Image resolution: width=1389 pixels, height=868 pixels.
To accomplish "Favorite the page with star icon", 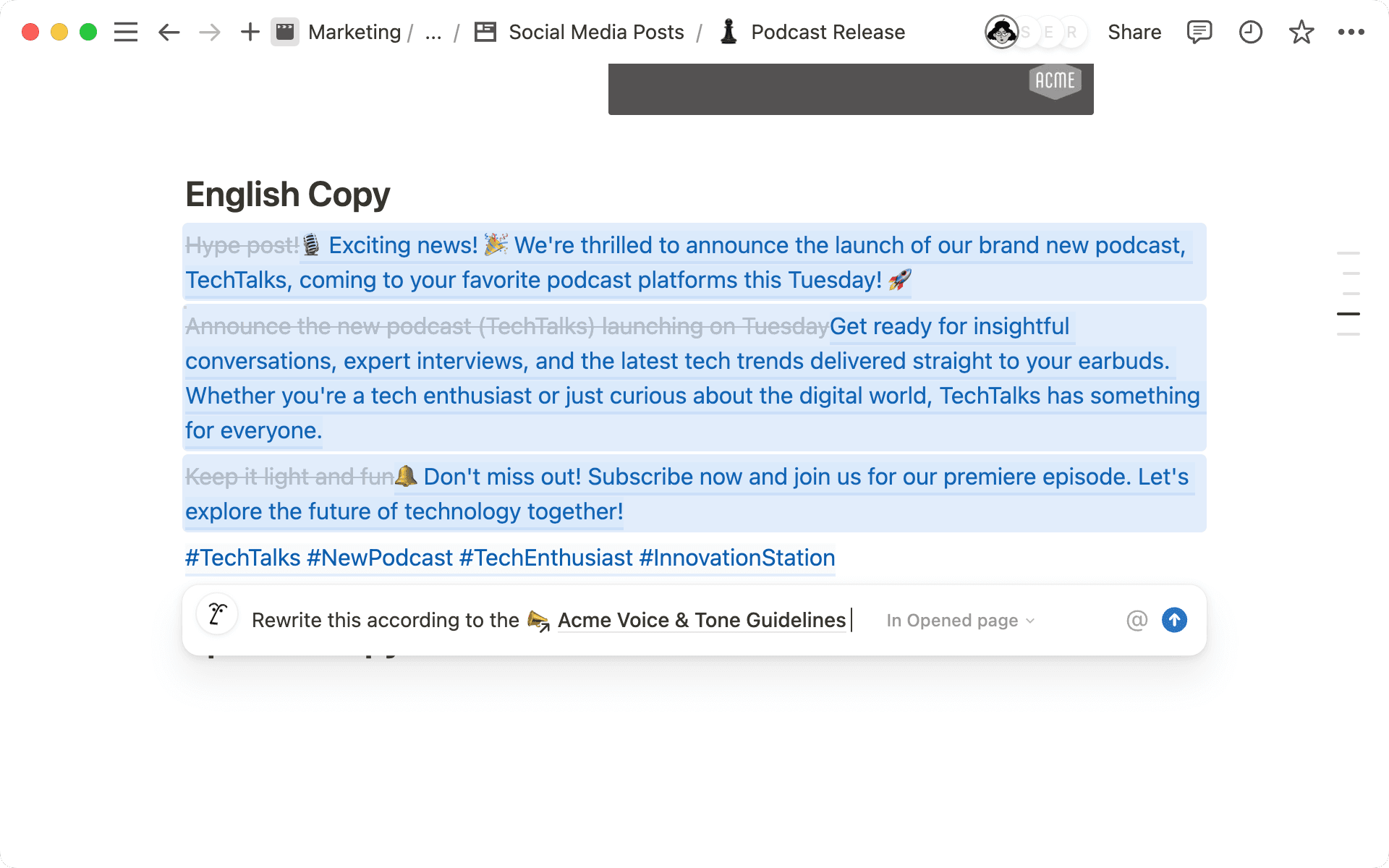I will coord(1301,32).
